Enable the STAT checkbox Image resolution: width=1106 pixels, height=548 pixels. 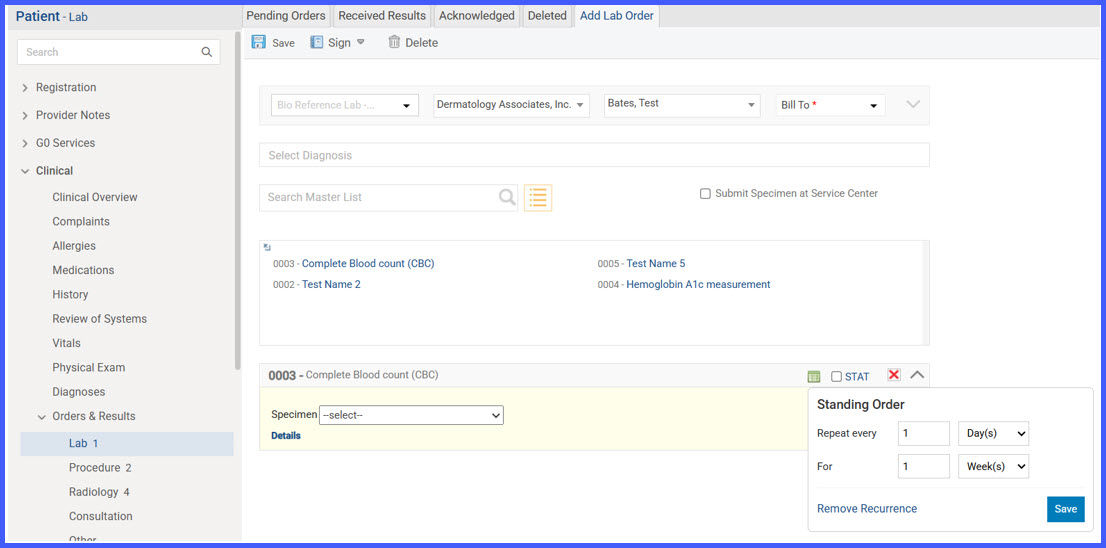click(837, 377)
